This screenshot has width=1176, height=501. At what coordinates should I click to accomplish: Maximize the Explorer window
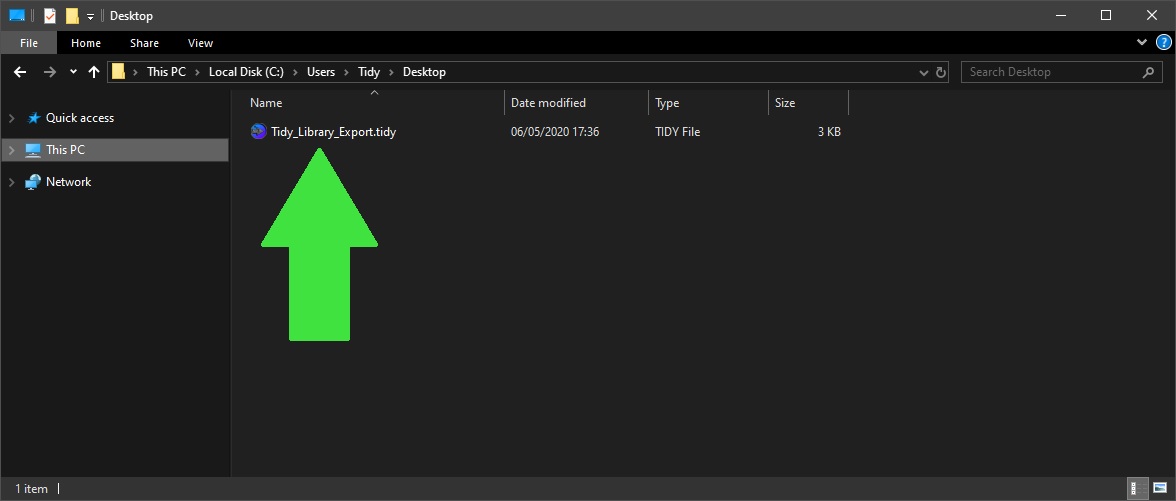coord(1106,16)
